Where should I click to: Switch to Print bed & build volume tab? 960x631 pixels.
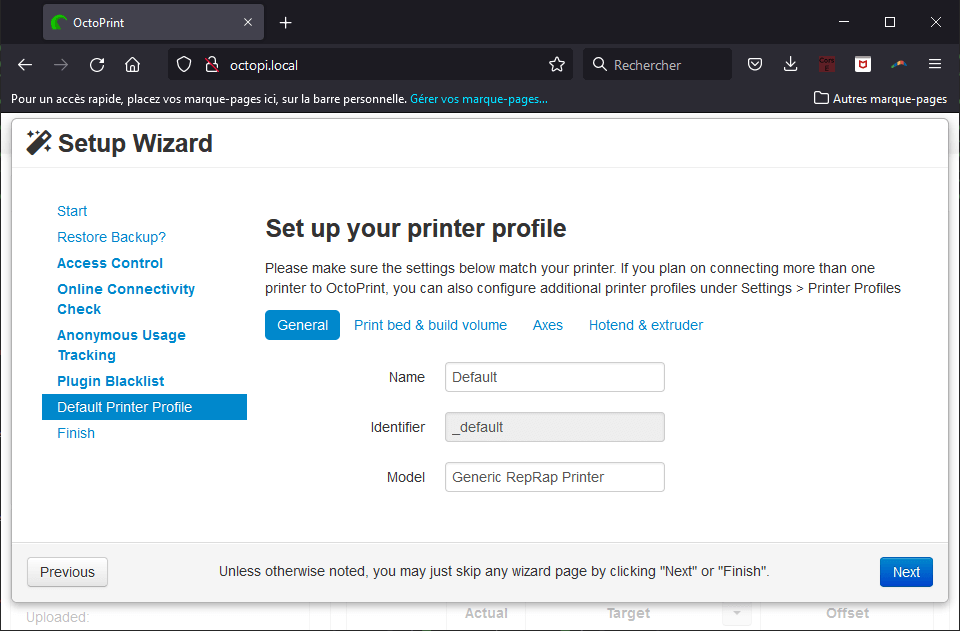click(430, 325)
